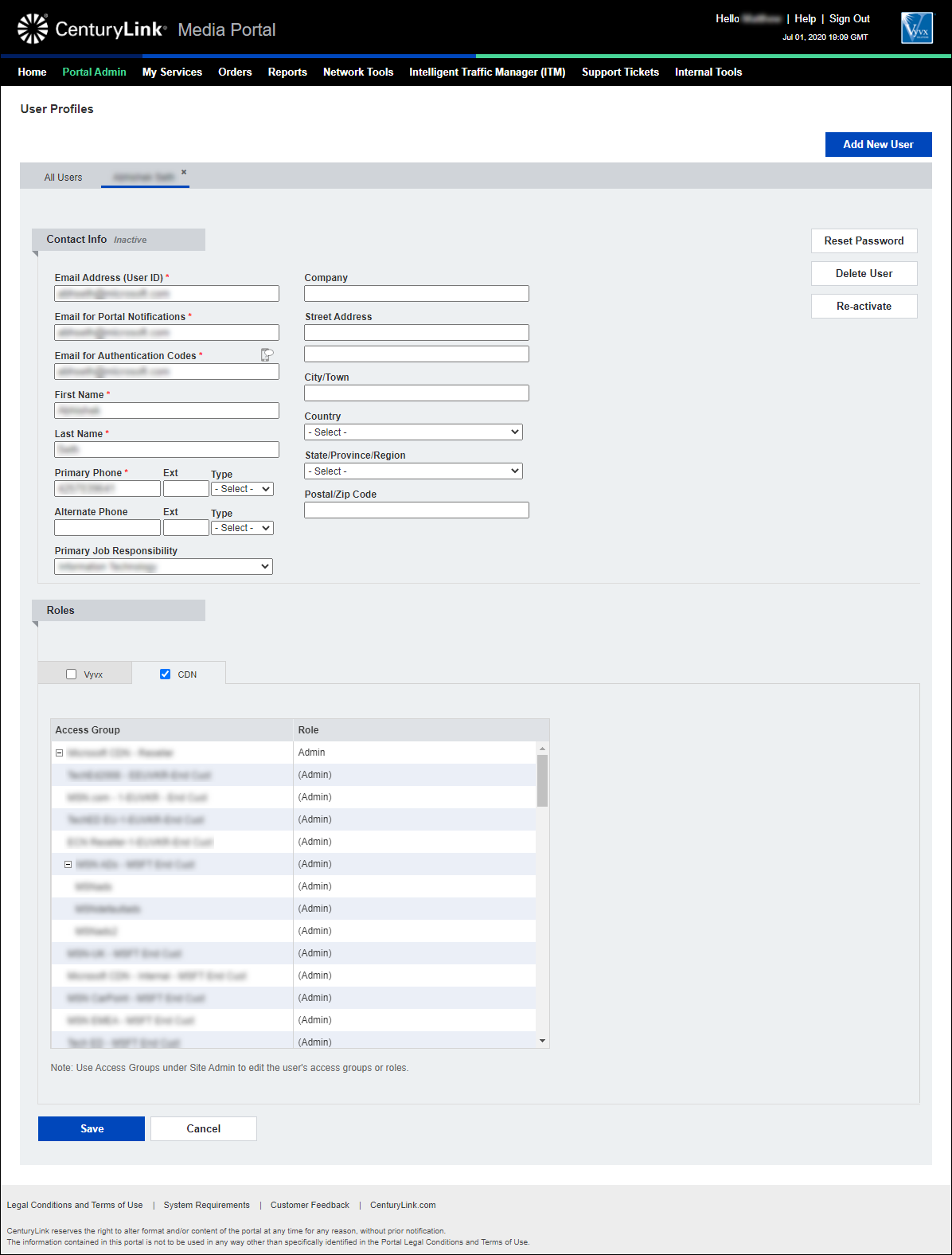Screen dimensions: 952x1255
Task: Click the CenturyLink logo icon
Action: [33, 29]
